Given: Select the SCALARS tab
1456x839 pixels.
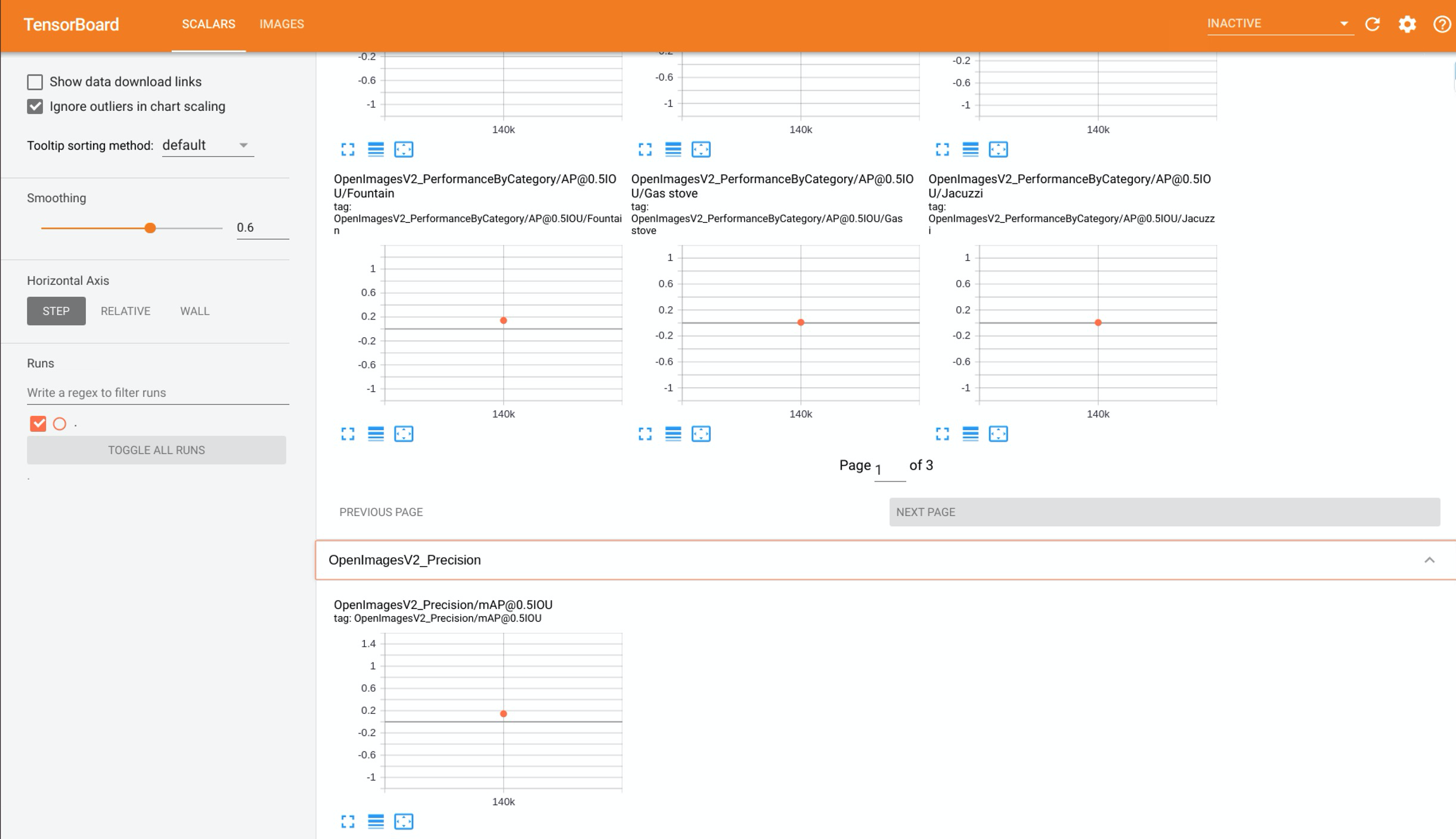Looking at the screenshot, I should click(208, 24).
